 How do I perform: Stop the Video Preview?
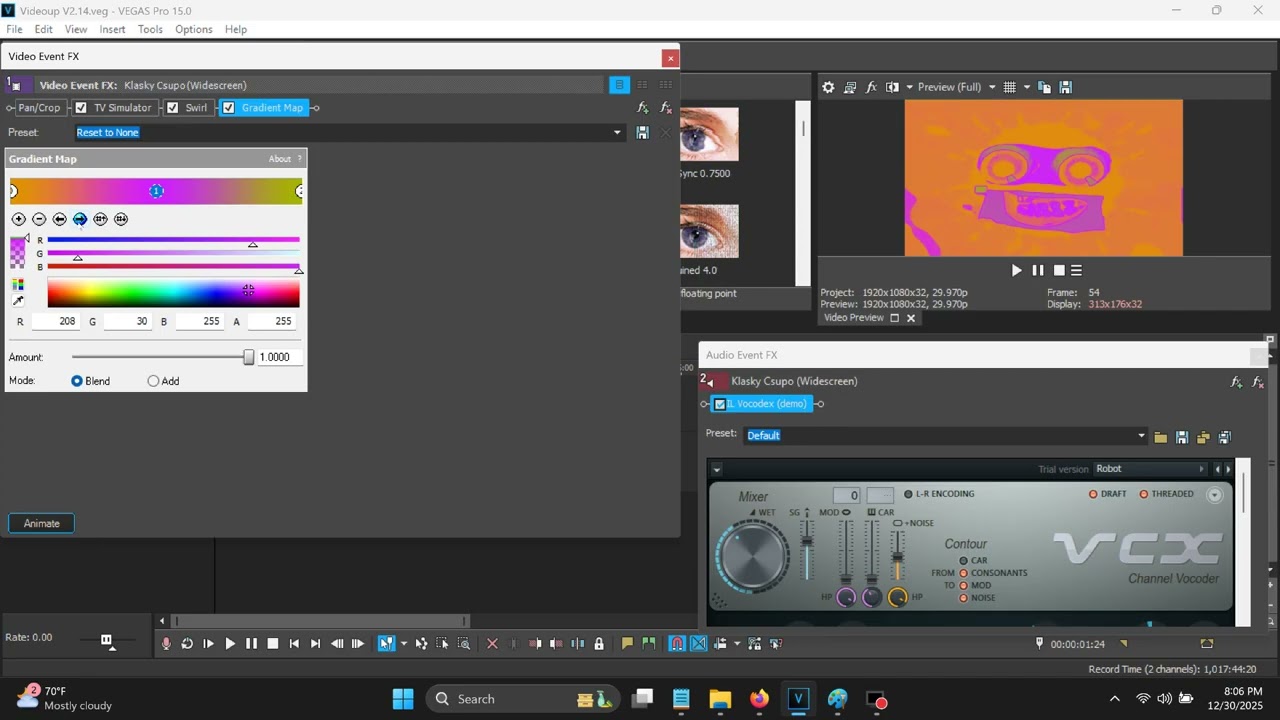1059,270
